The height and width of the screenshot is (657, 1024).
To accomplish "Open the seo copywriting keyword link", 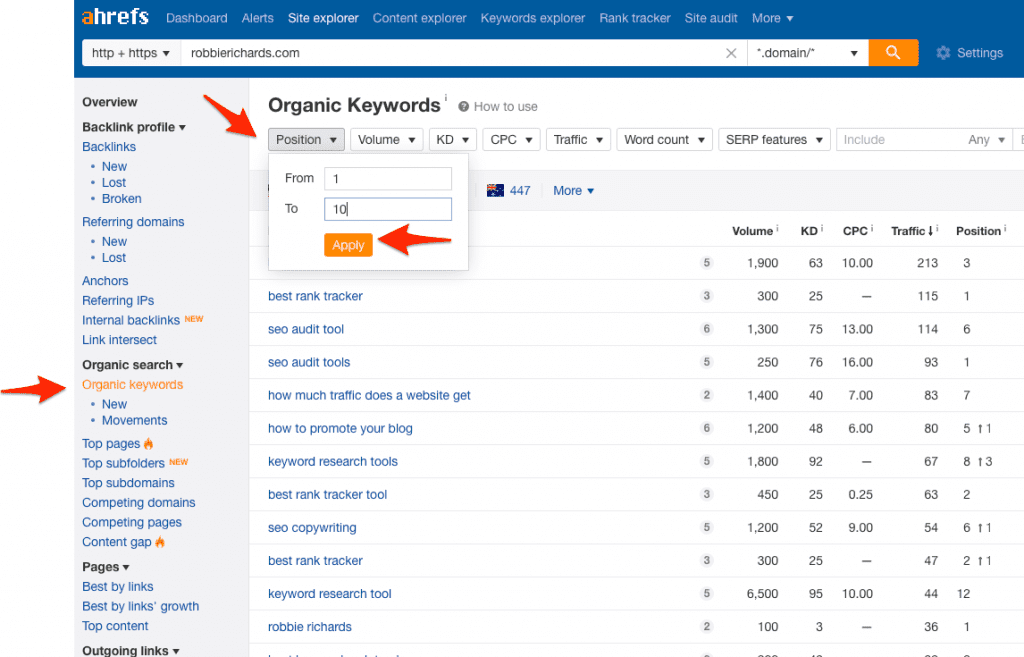I will (312, 528).
